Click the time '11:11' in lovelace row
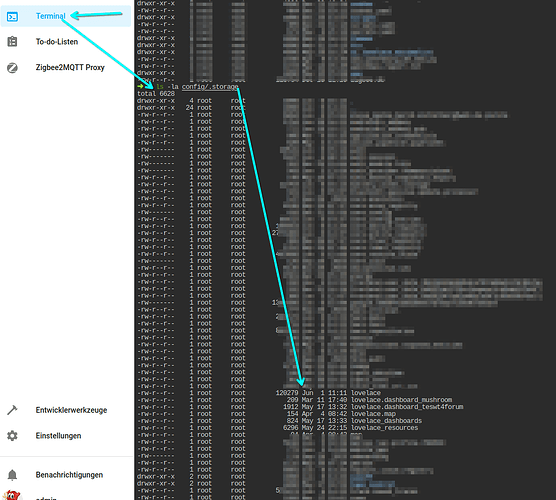 pos(337,393)
